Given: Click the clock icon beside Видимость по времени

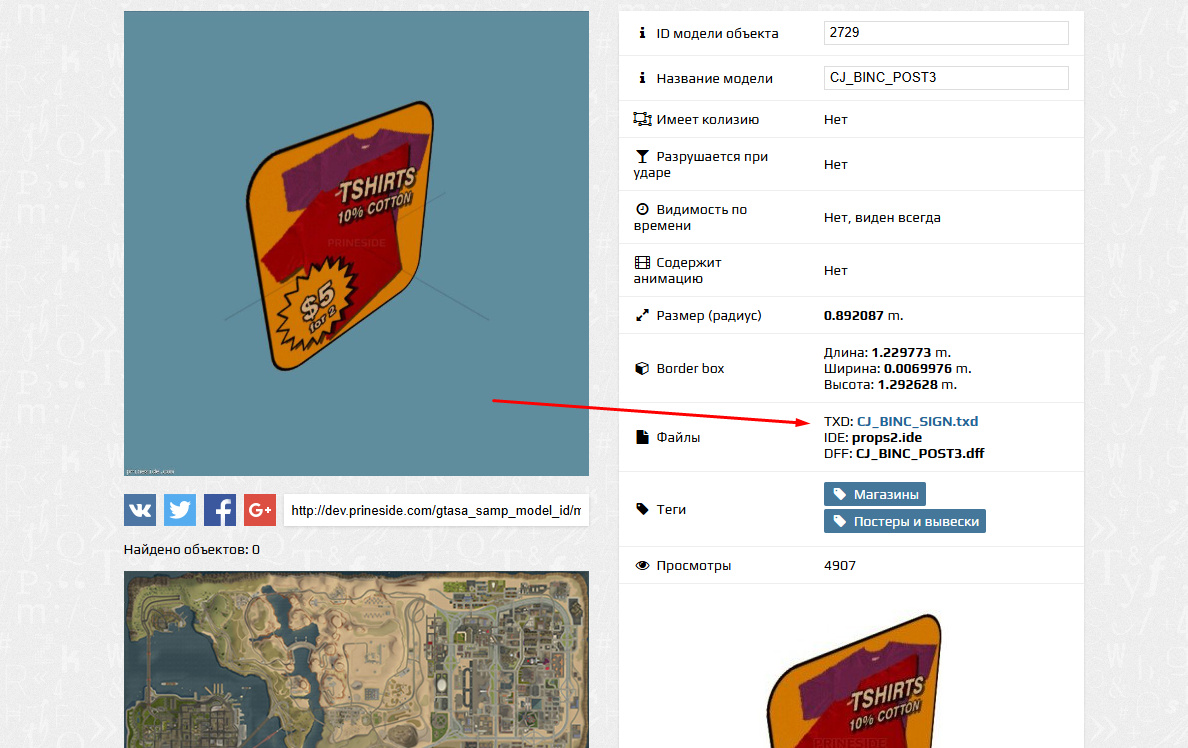Looking at the screenshot, I should (642, 210).
